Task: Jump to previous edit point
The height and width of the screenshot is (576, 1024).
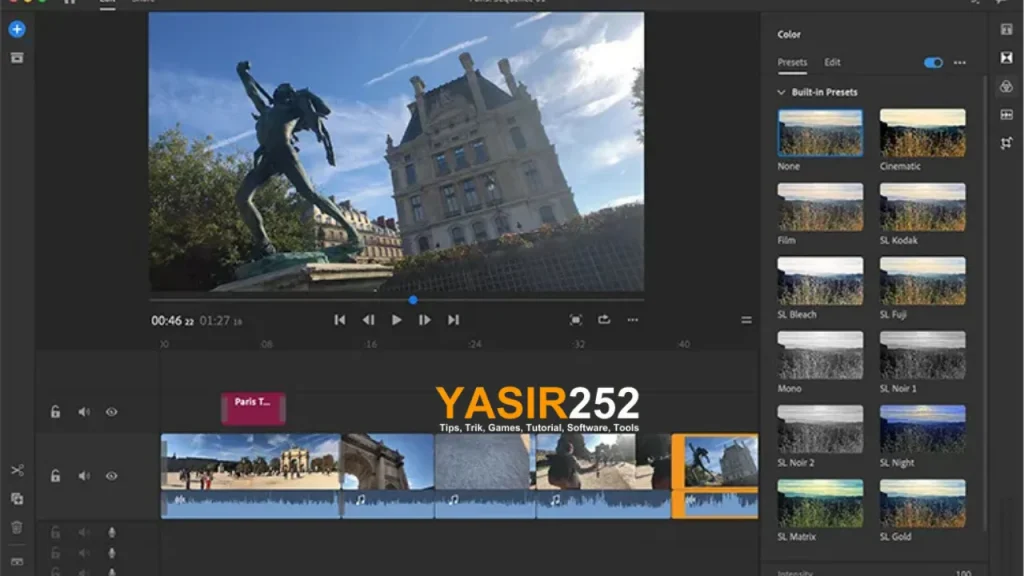Action: pos(340,320)
